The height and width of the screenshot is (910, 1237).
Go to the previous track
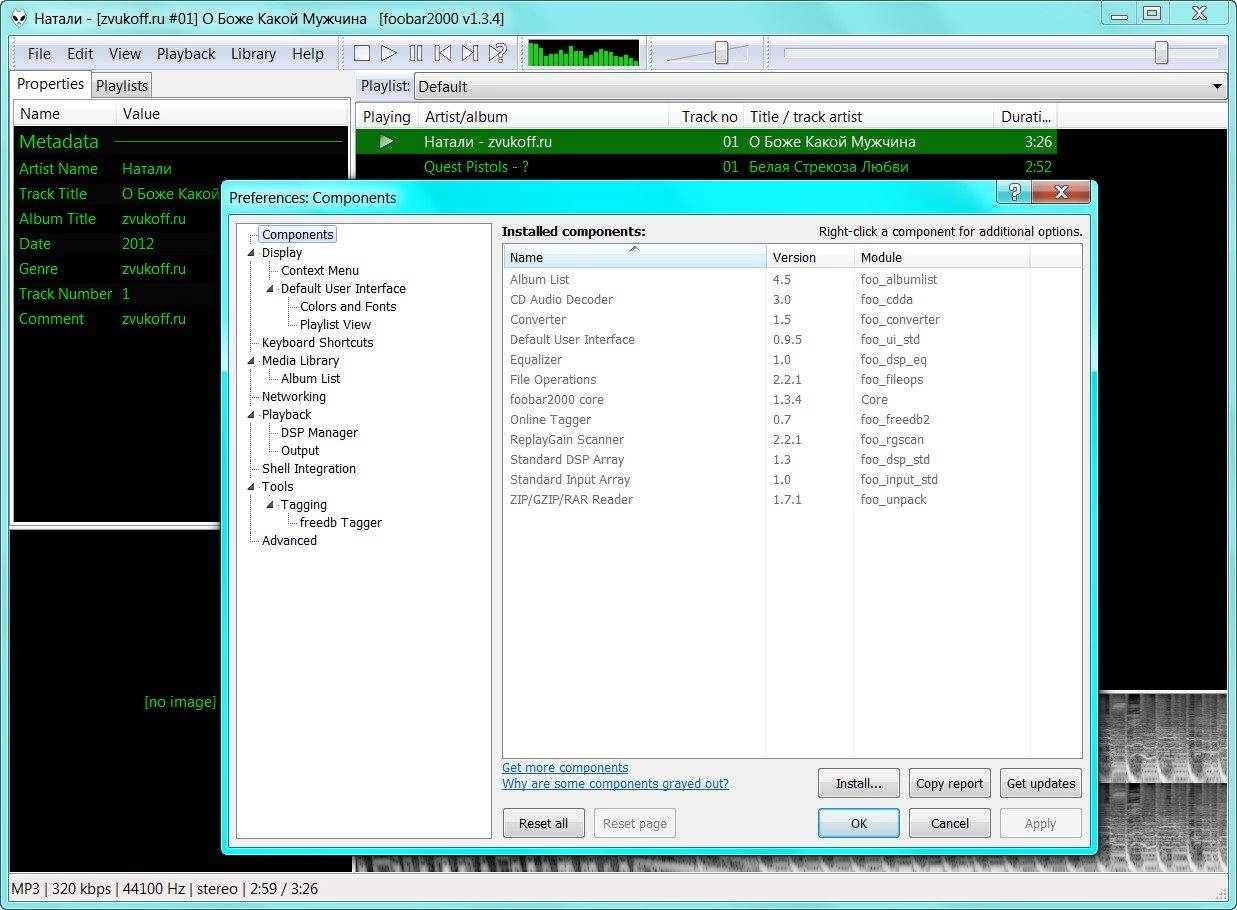(443, 53)
